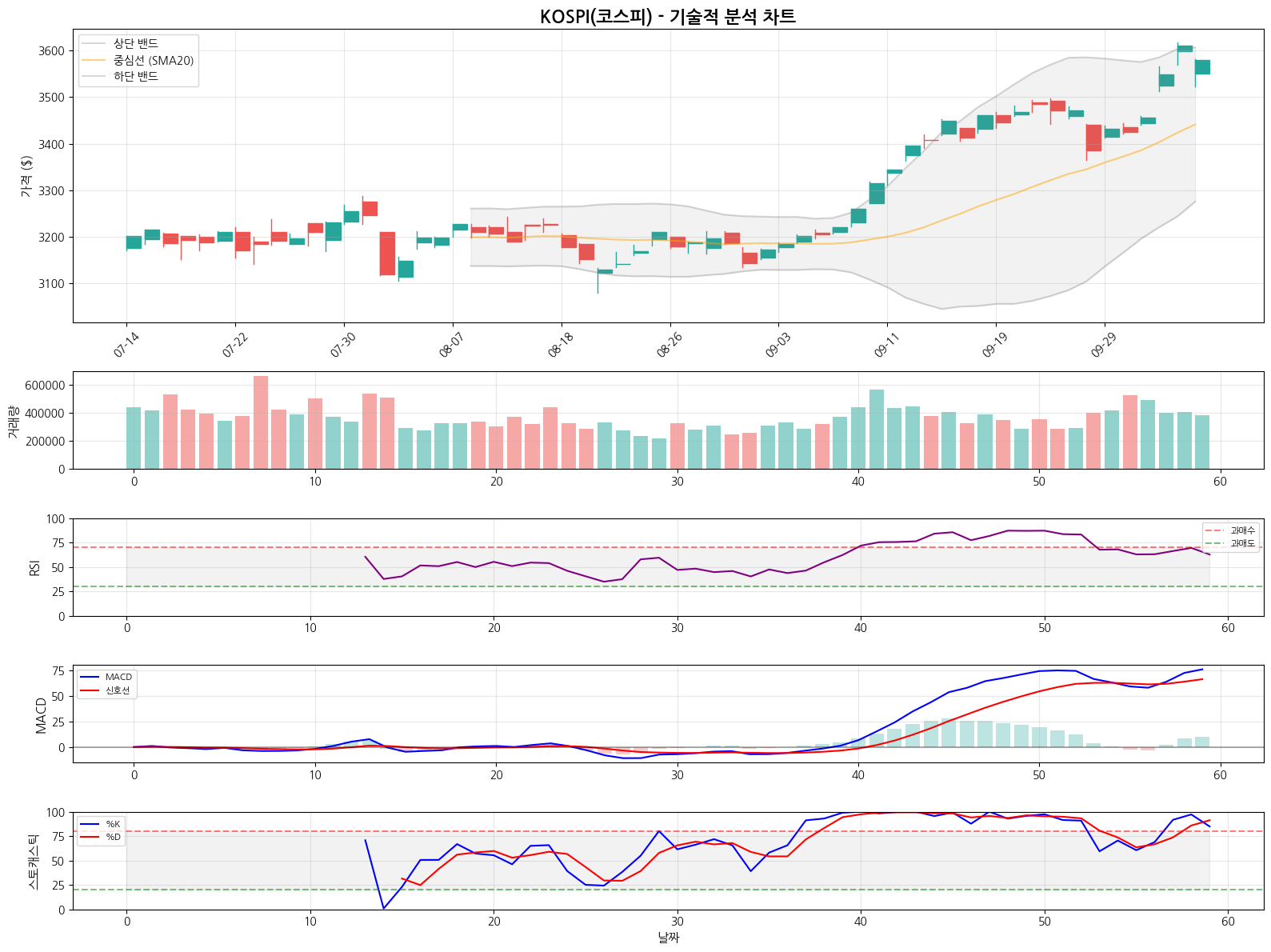
Task: Select the 거래량 y-axis label
Action: click(13, 420)
